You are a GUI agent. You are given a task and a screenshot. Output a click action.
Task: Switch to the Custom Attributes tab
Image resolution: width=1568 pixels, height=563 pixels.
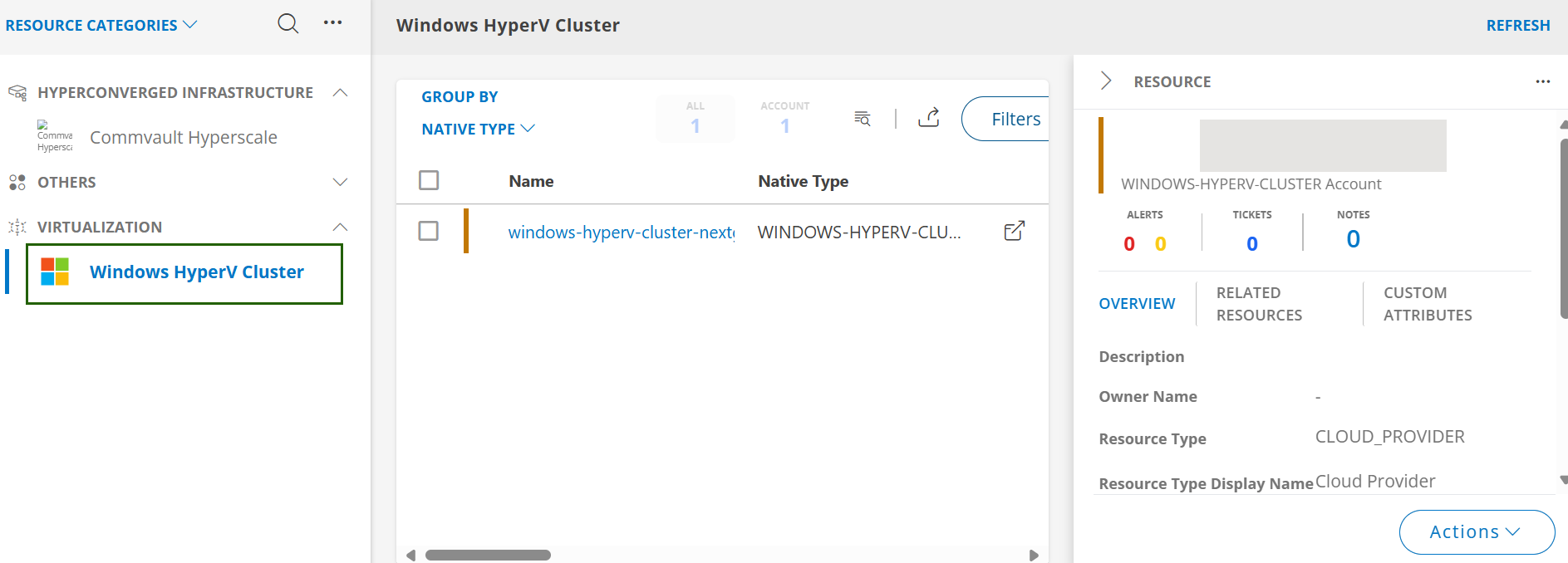pyautogui.click(x=1428, y=304)
